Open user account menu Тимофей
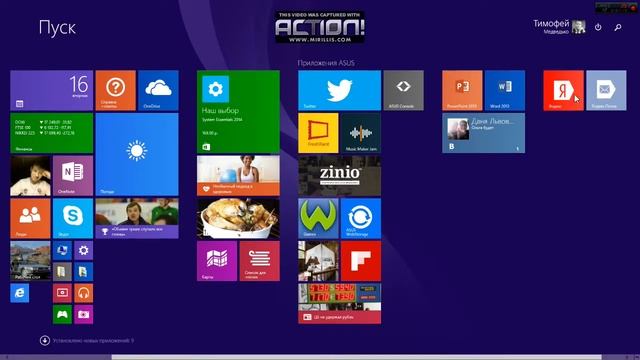The image size is (640, 360). tap(559, 27)
